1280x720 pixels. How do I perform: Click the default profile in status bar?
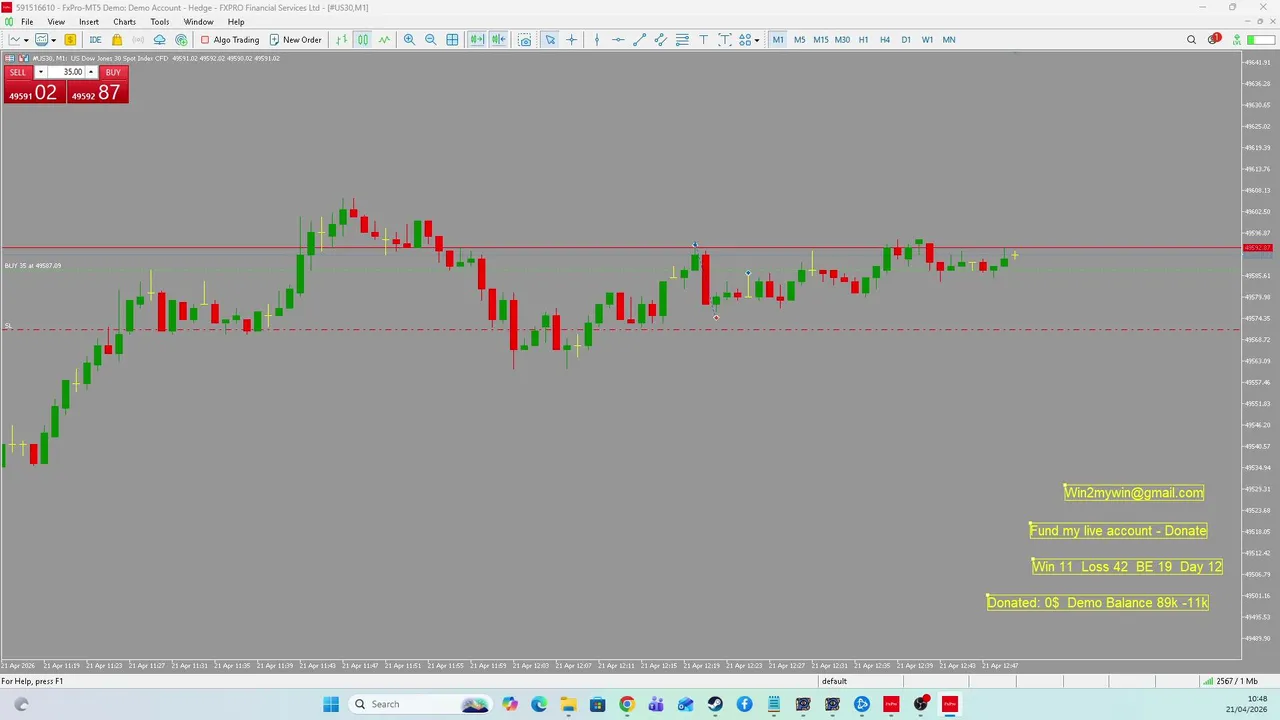coord(834,681)
